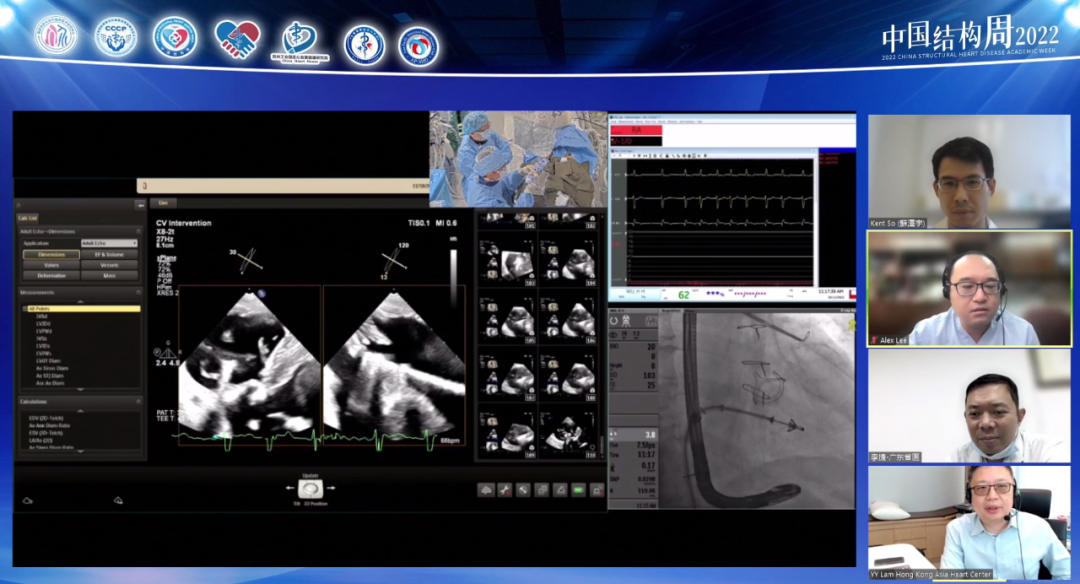Click the right arrow beside Update
The width and height of the screenshot is (1080, 584).
(329, 489)
